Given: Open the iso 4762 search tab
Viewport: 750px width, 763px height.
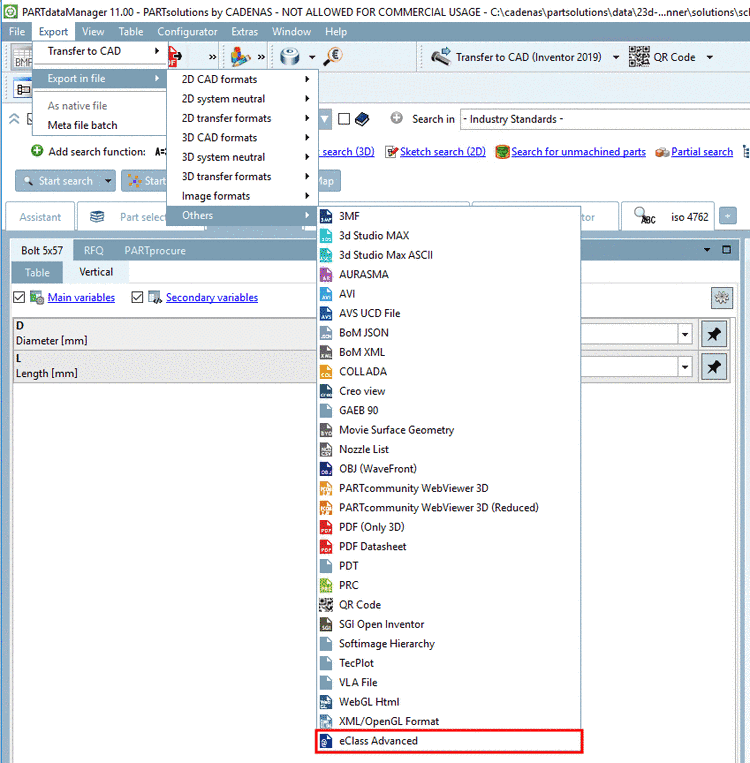Looking at the screenshot, I should (668, 217).
